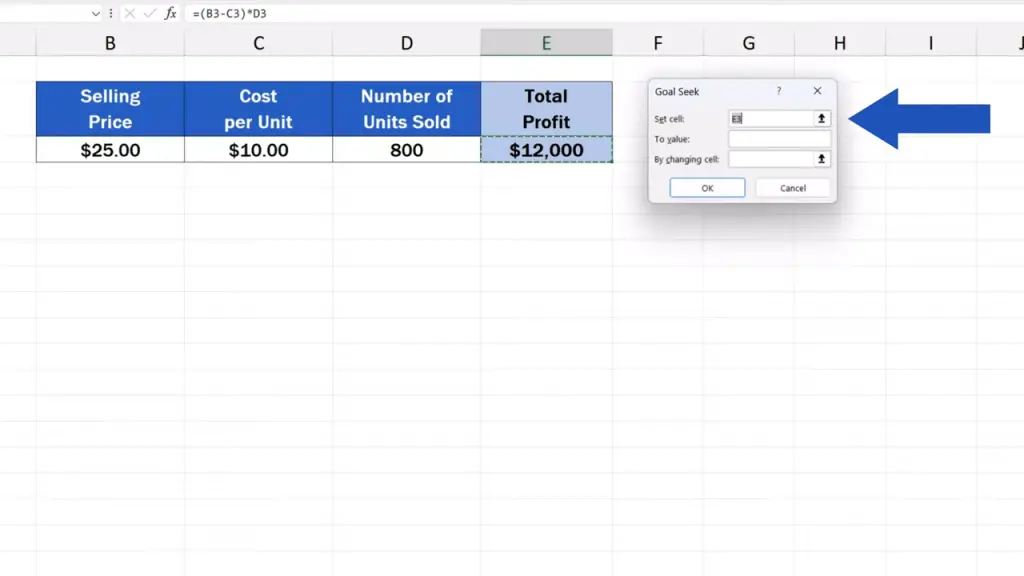Select the Total Profit $12,000 cell
1024x576 pixels.
pyautogui.click(x=546, y=150)
